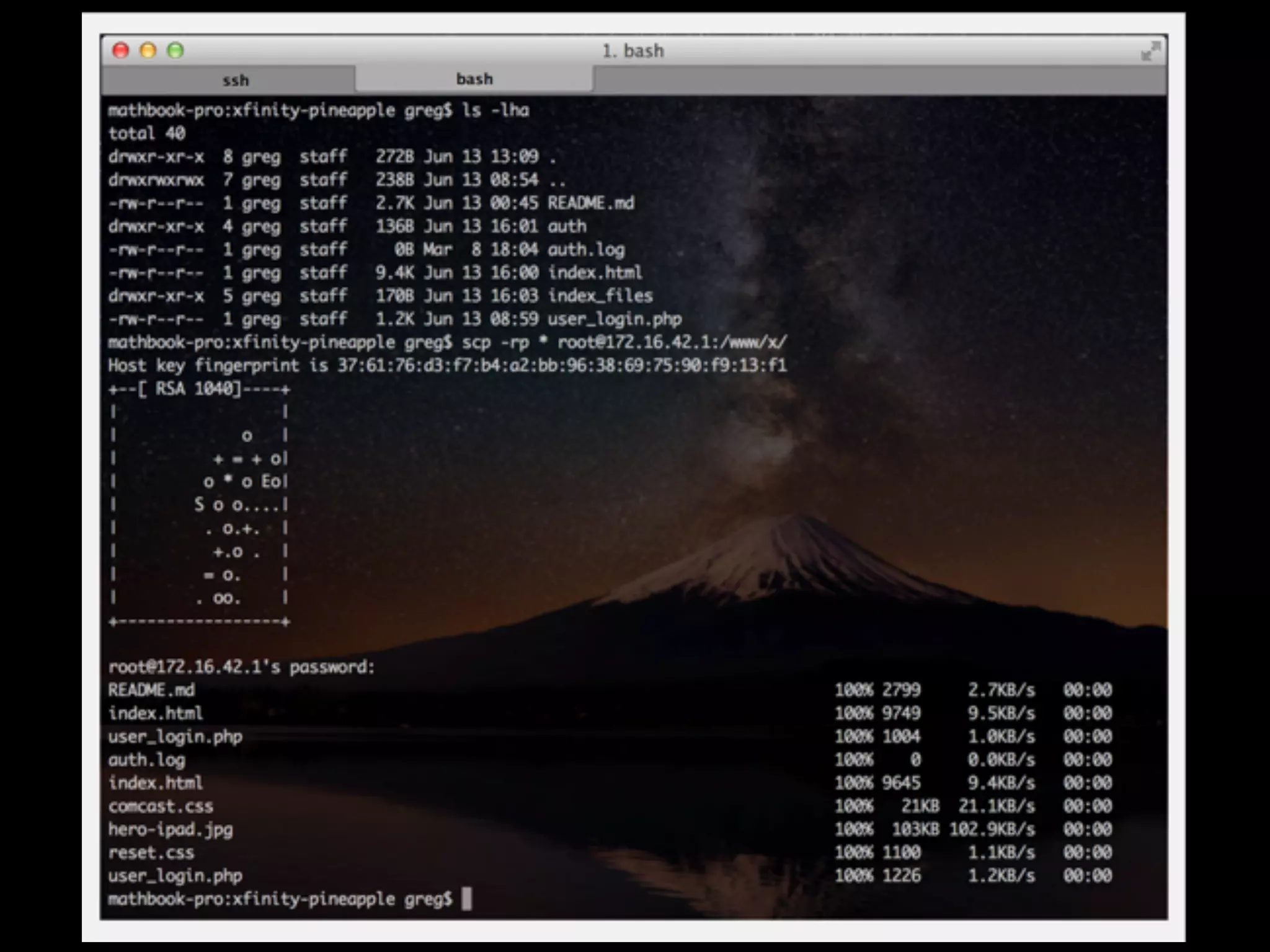Click the root password prompt line
This screenshot has width=1270, height=952.
point(241,667)
